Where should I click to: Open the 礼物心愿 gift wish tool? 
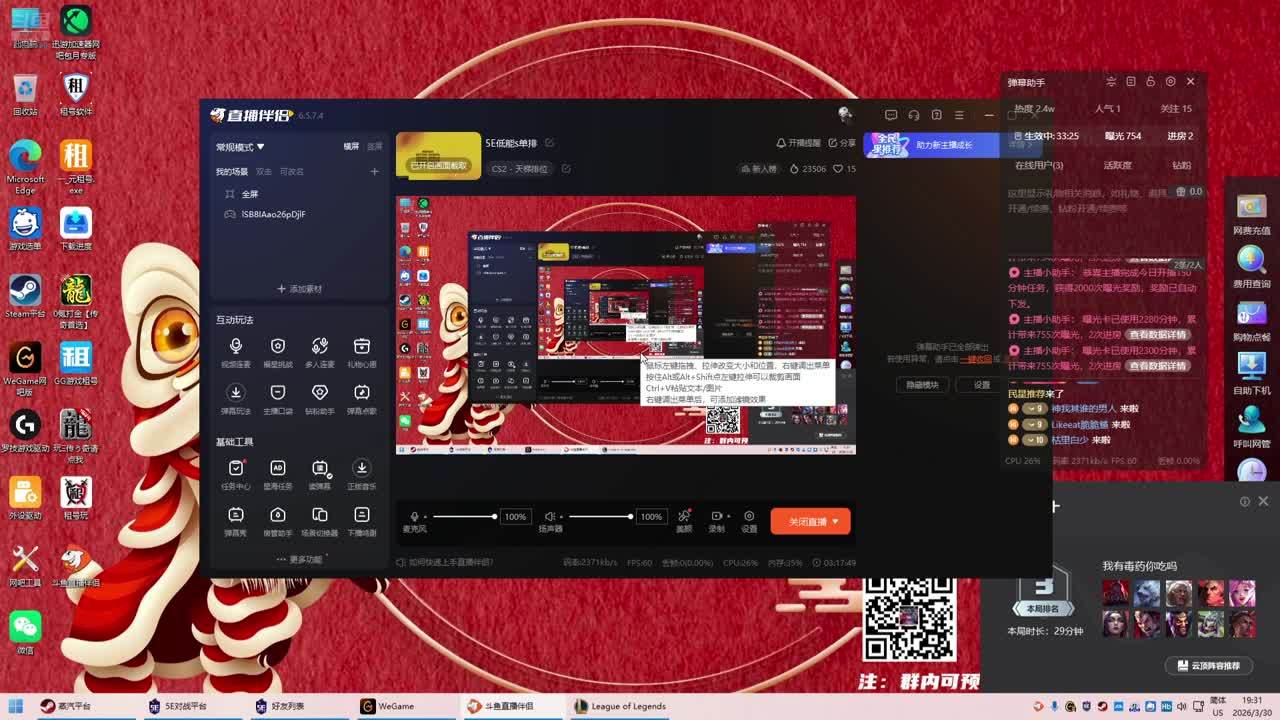(x=362, y=352)
